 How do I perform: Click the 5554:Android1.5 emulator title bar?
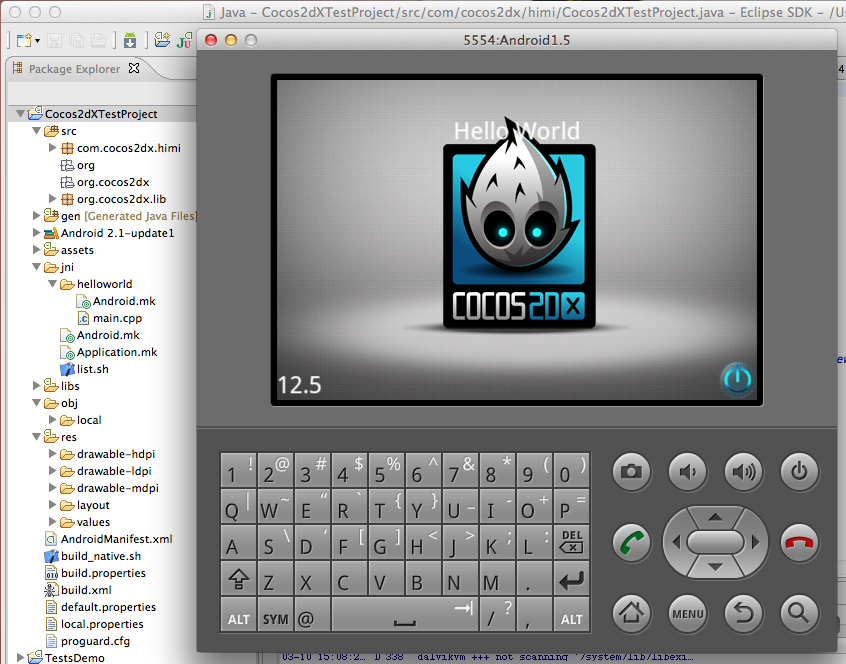(x=517, y=40)
